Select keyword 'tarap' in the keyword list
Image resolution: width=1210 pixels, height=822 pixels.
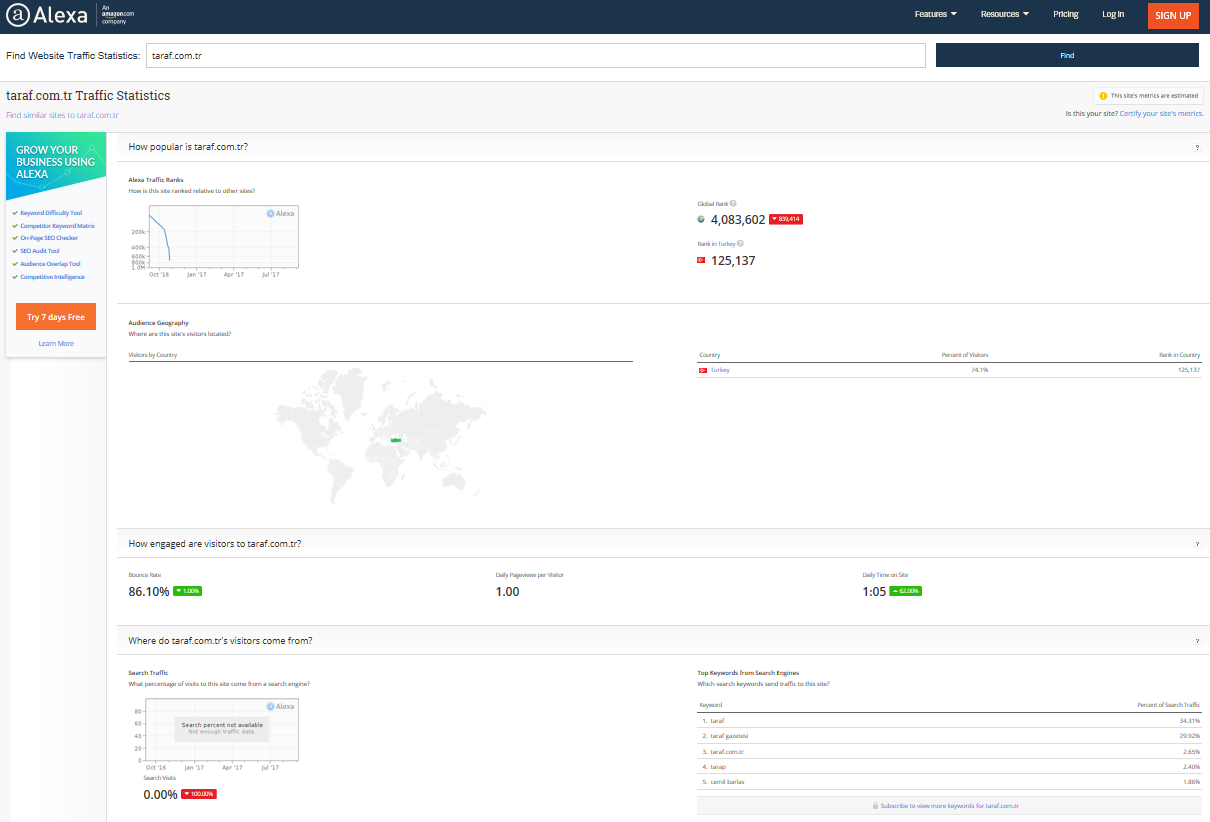717,766
